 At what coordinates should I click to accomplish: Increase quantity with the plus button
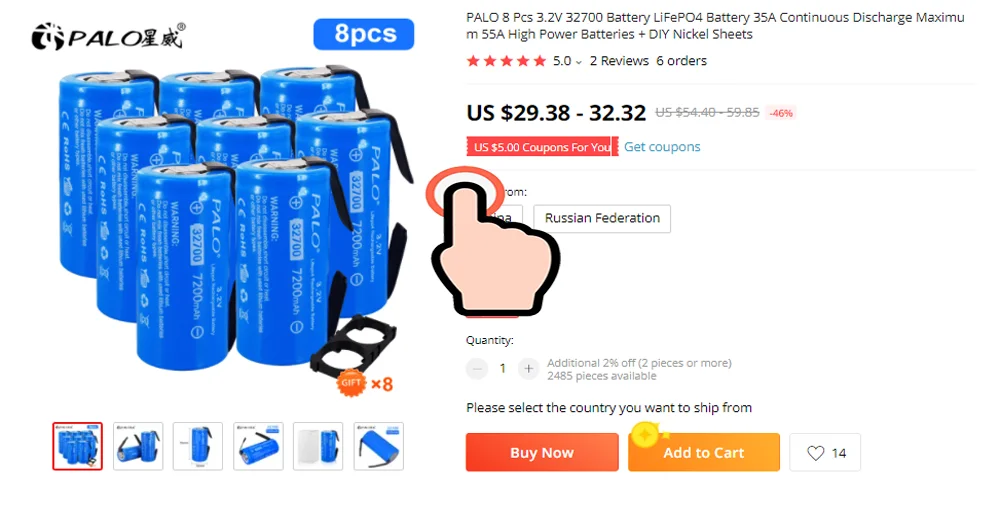coord(528,368)
